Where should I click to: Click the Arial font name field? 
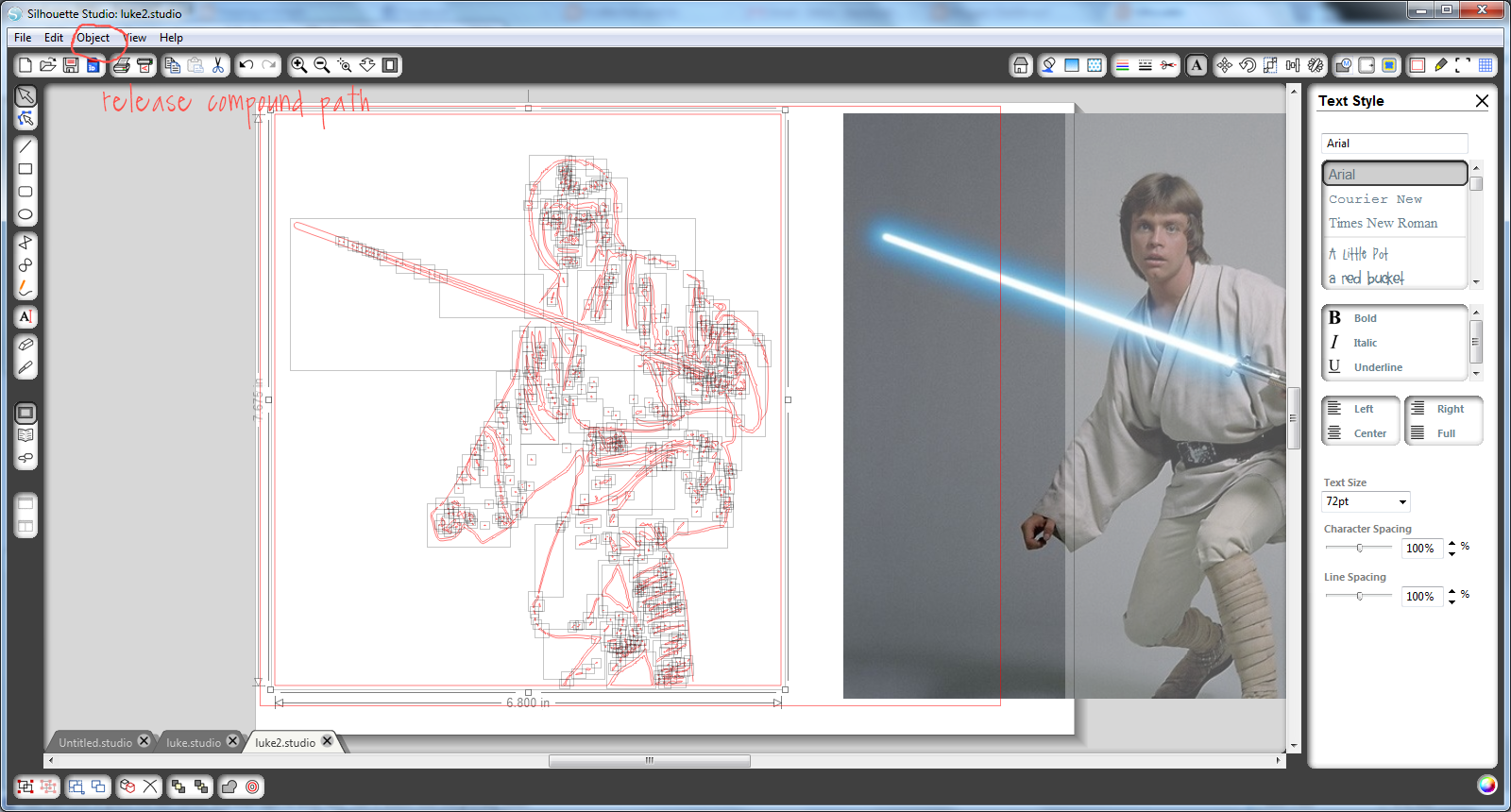[1395, 144]
